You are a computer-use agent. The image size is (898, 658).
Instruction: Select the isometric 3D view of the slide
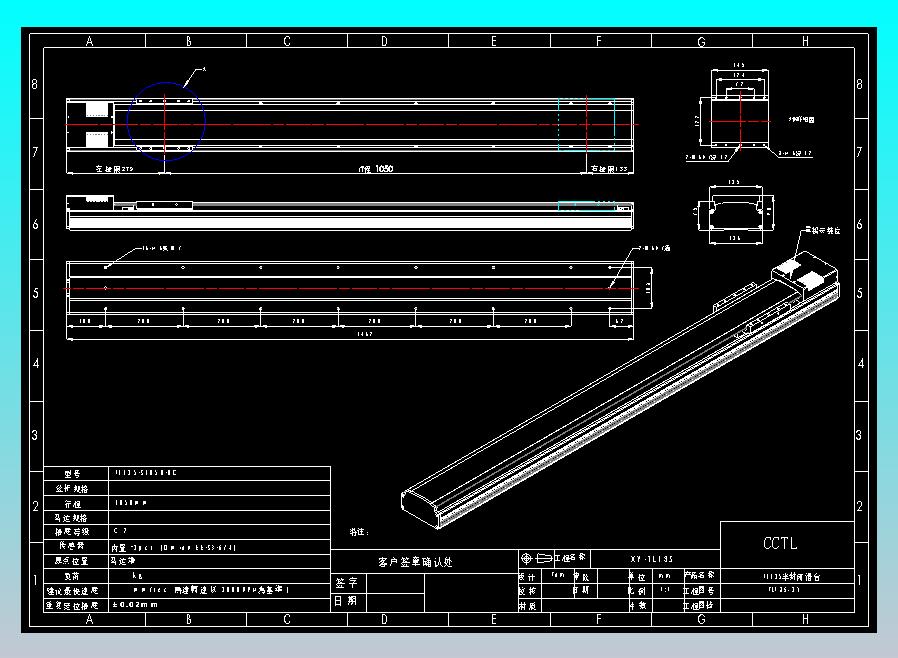(620, 389)
